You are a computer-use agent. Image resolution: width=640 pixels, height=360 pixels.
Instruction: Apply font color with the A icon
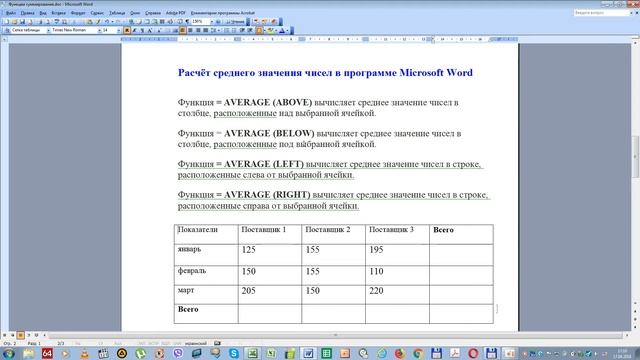[x=282, y=30]
